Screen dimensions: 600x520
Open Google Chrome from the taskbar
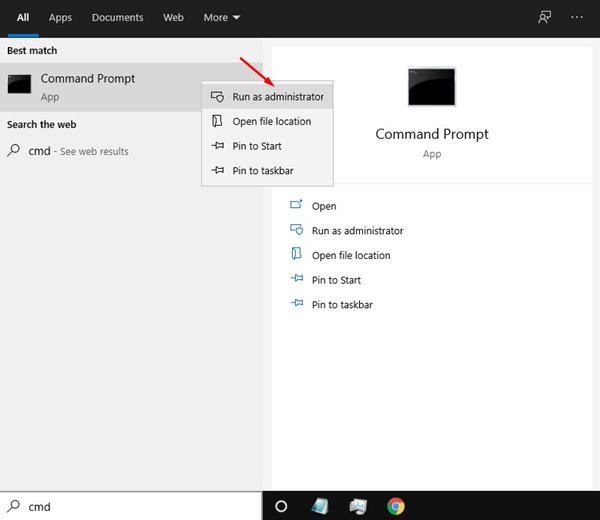[x=396, y=506]
